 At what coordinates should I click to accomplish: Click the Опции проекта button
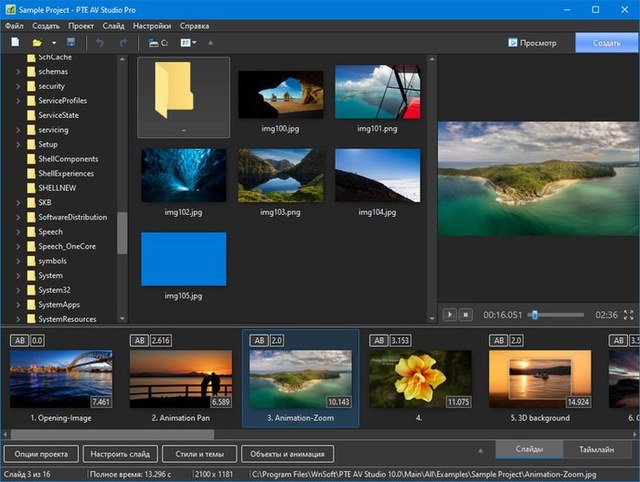(40, 453)
